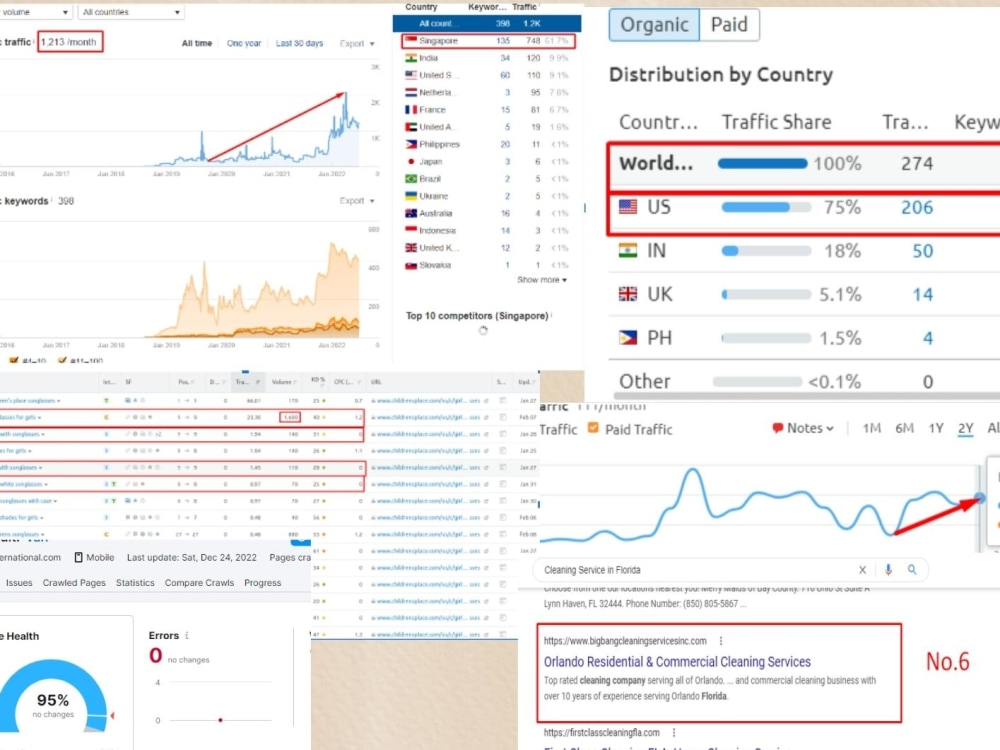Open the All countries dropdown
1000x750 pixels.
click(131, 12)
